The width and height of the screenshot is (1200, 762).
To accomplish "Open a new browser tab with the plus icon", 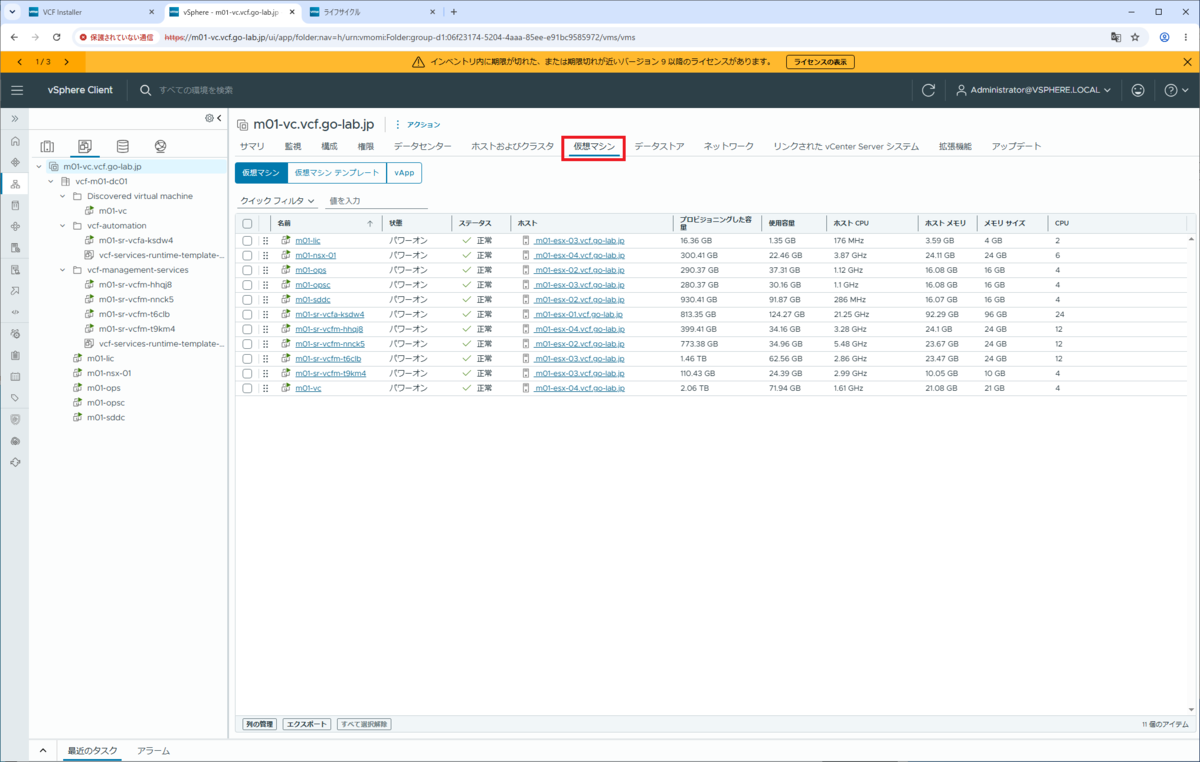I will (x=453, y=12).
